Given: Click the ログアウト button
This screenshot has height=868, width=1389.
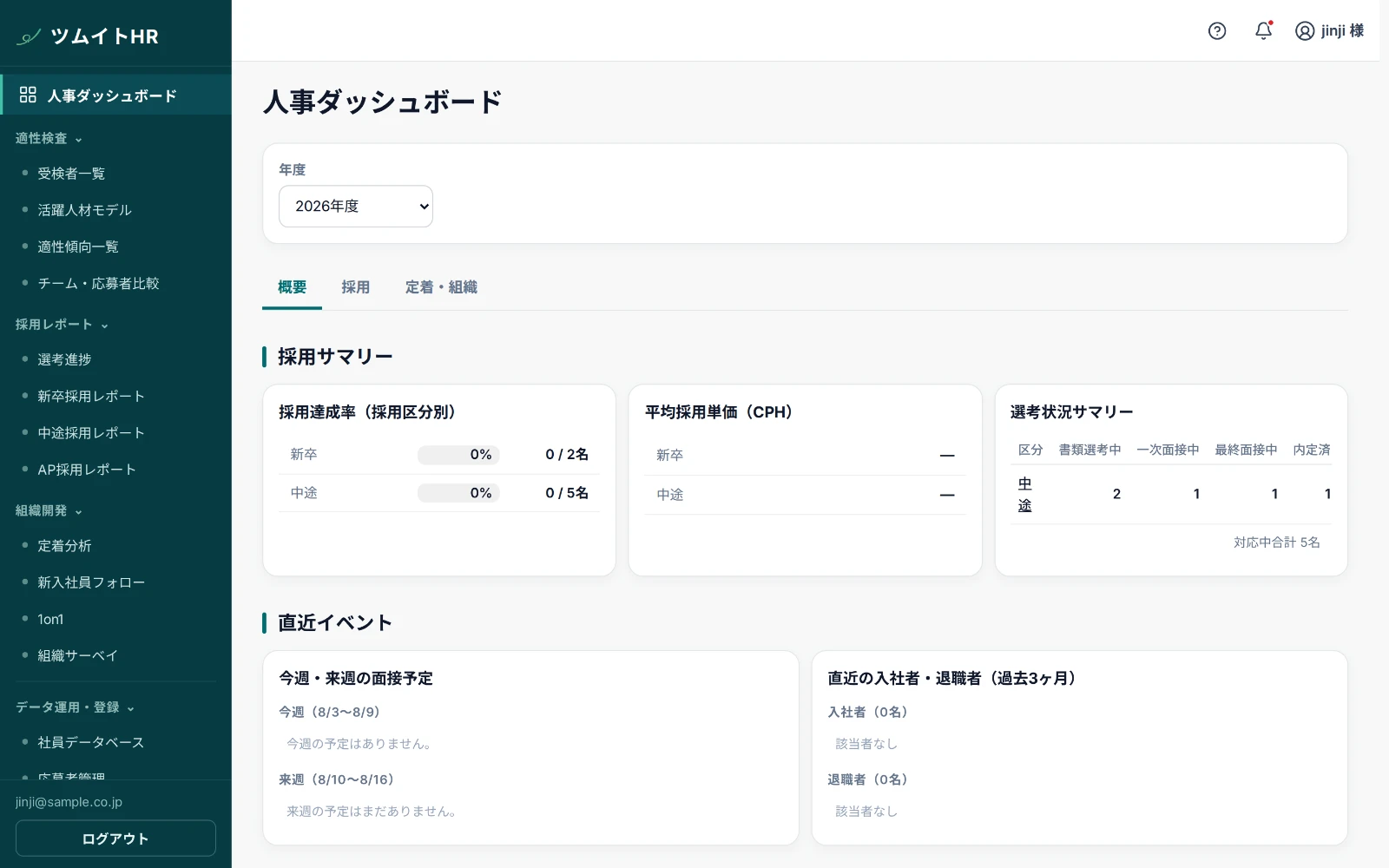Looking at the screenshot, I should (x=115, y=838).
